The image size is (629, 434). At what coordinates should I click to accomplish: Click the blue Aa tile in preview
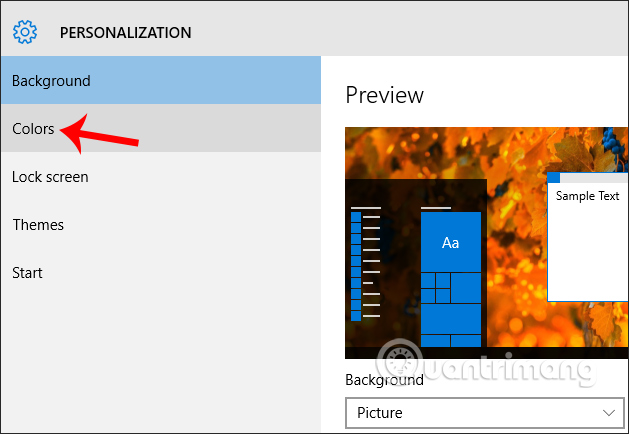[x=451, y=243]
